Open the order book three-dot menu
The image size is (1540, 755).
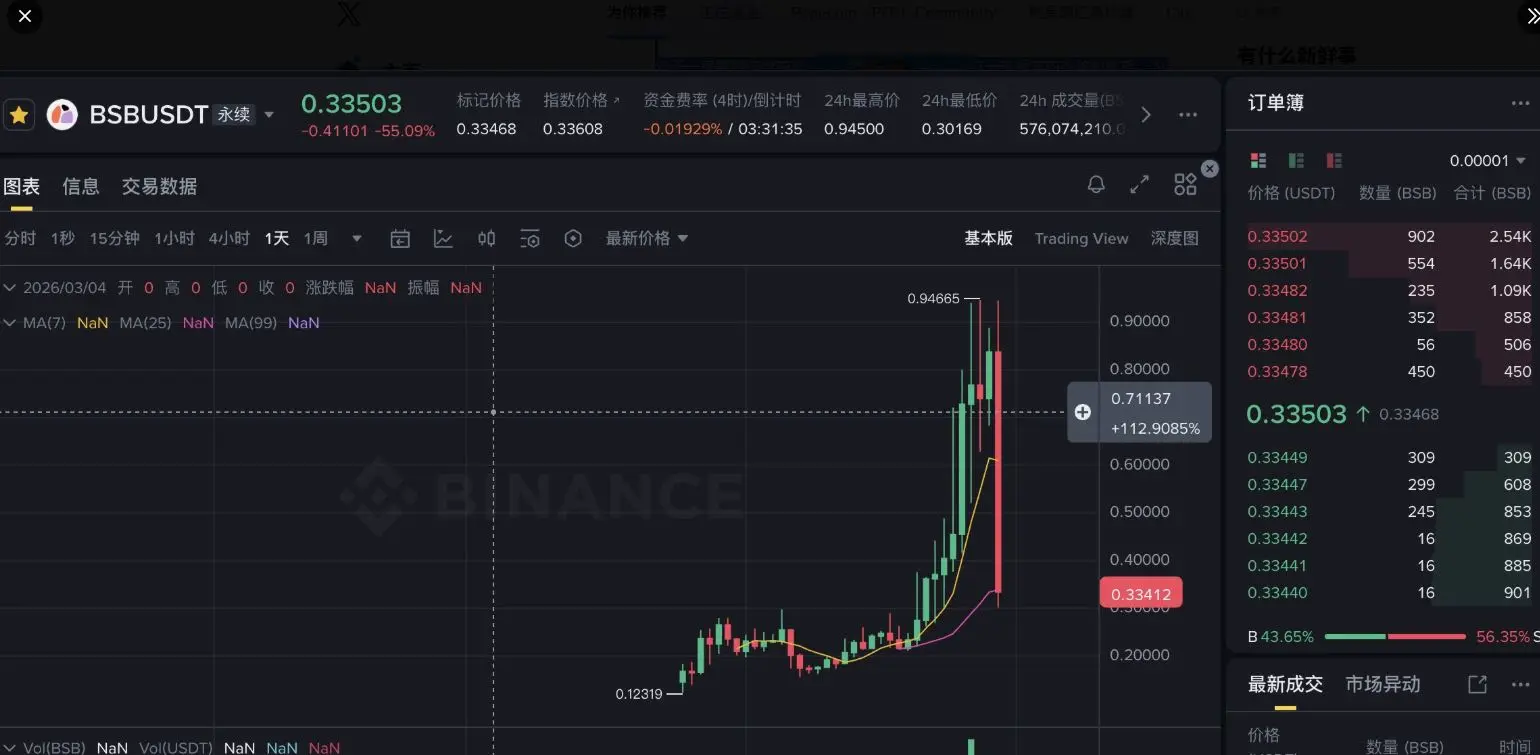[1520, 103]
